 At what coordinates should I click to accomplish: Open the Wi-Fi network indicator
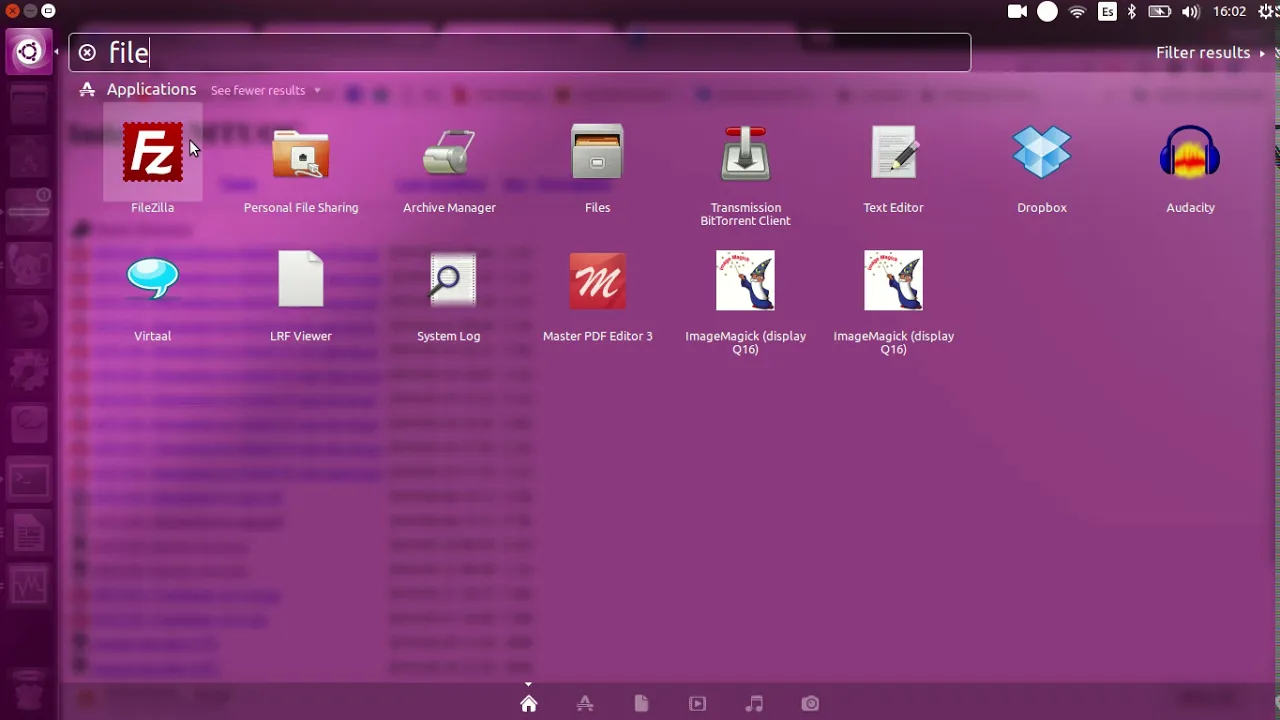coord(1077,12)
